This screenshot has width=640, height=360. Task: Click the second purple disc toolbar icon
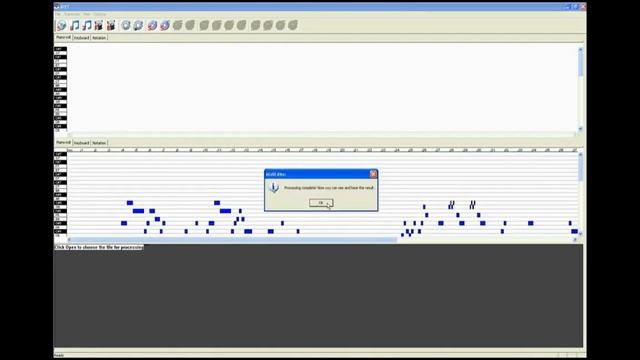click(x=165, y=25)
